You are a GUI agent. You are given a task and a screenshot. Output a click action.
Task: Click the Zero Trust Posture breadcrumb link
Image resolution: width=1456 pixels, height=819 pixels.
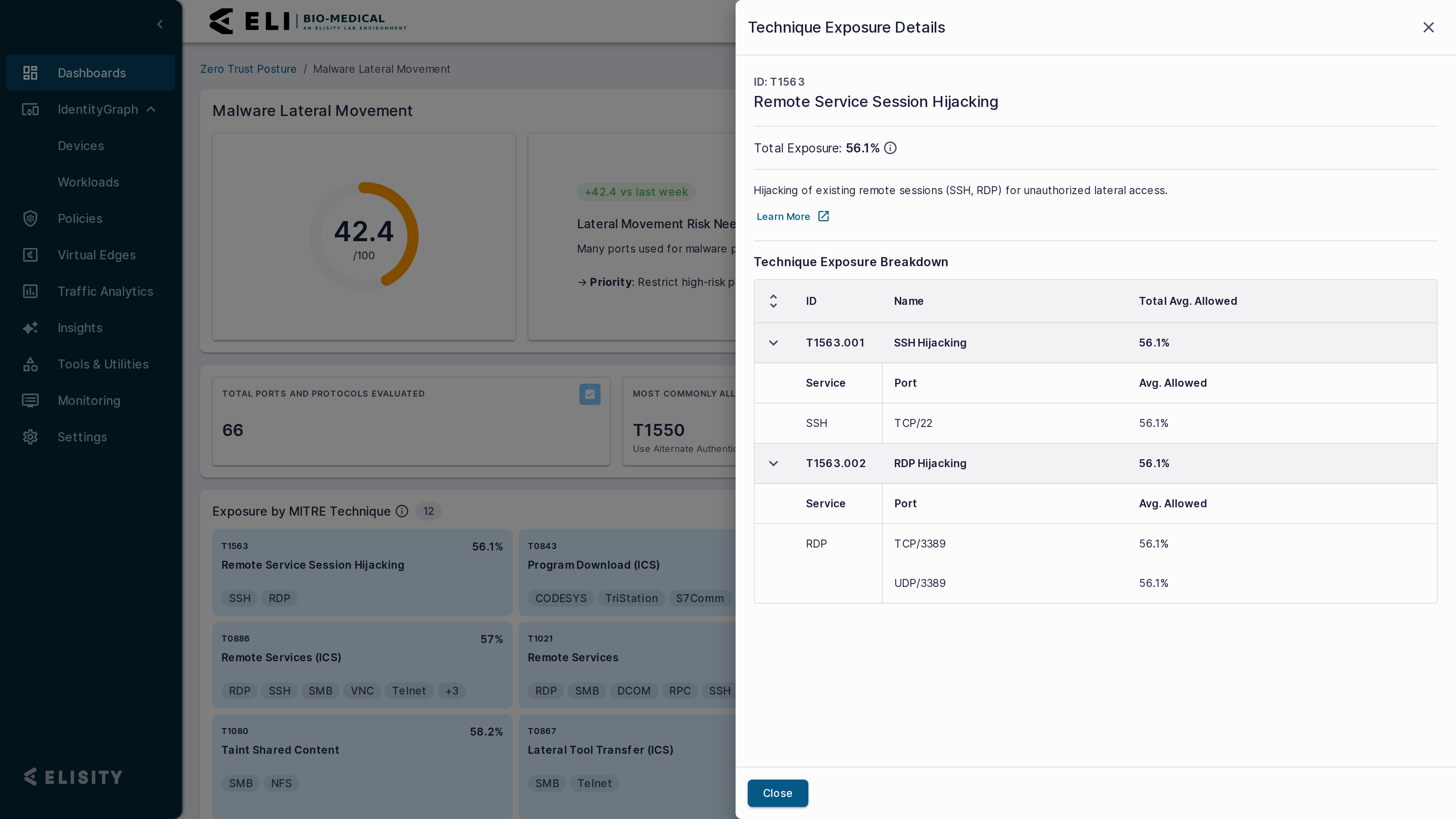[248, 69]
